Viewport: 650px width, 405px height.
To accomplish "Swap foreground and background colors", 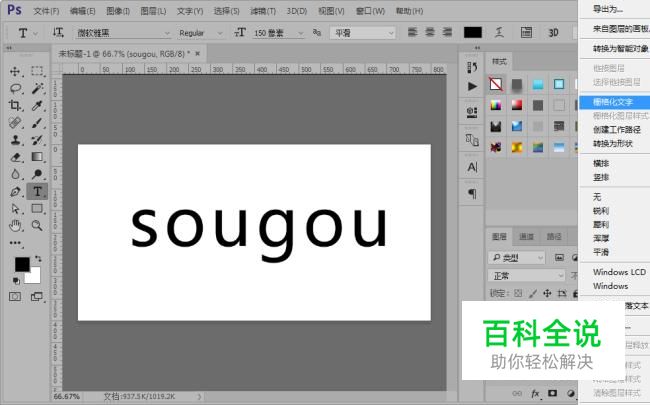I will pyautogui.click(x=38, y=259).
